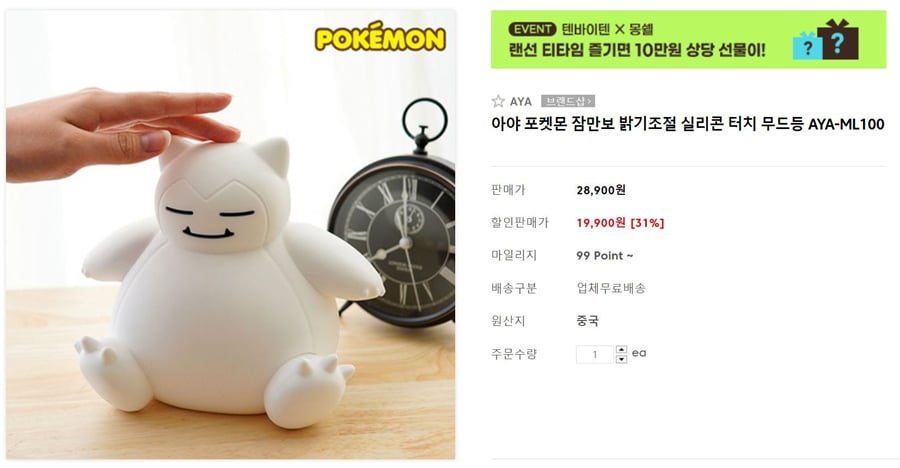Screen dimensions: 900x468
Task: Click the white Snorlax lamp in photo
Action: 228,281
